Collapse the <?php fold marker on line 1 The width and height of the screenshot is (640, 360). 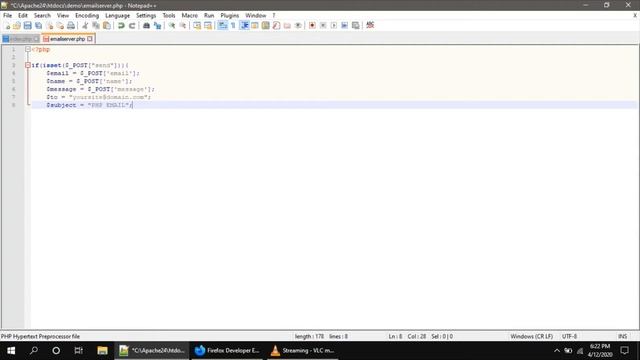28,49
